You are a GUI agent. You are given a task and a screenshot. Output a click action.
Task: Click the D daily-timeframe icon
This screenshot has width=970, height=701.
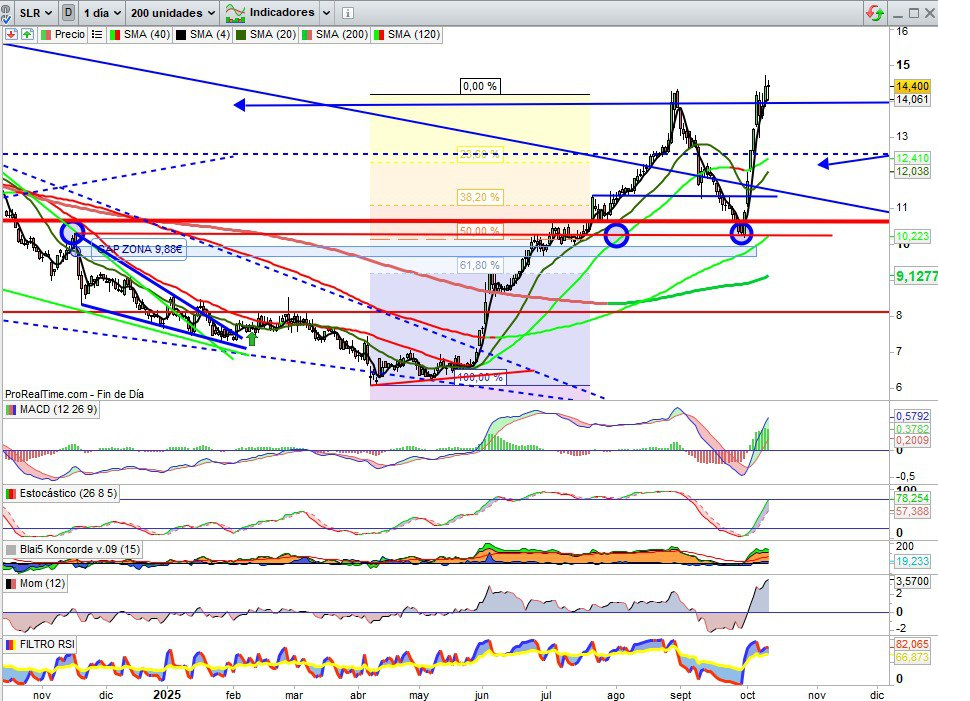pyautogui.click(x=68, y=13)
